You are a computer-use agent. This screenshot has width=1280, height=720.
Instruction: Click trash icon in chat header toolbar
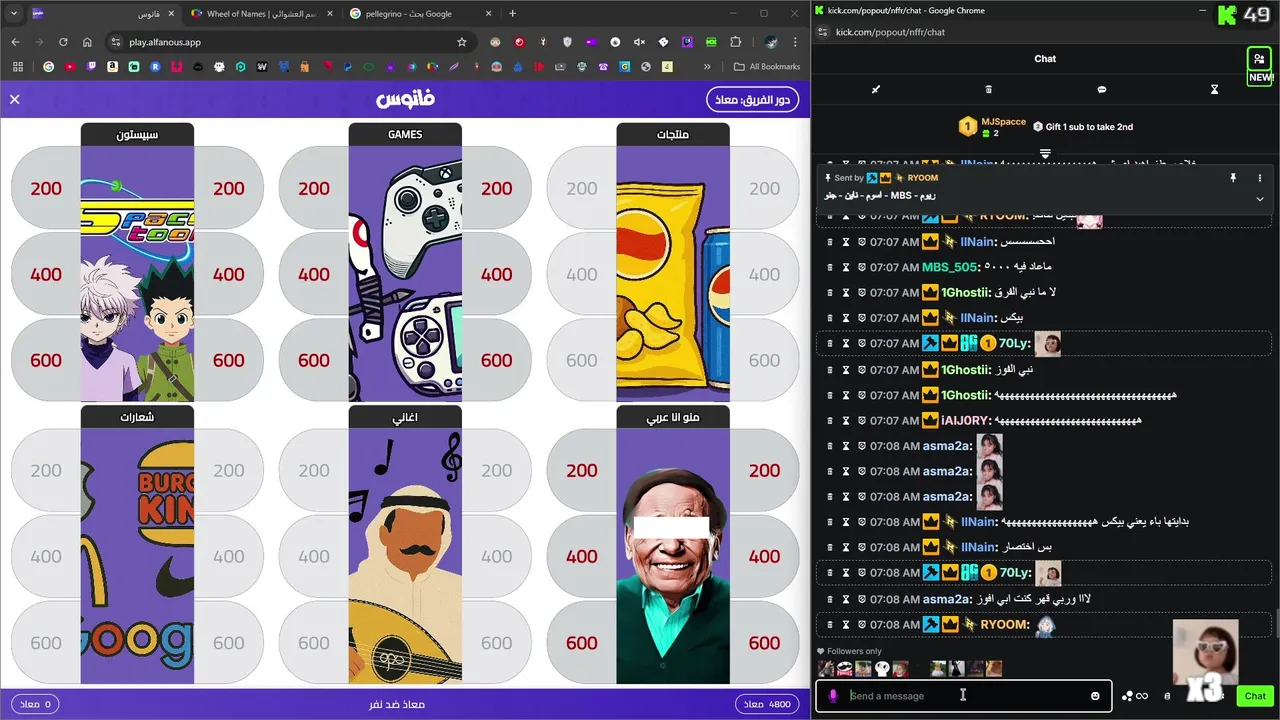(989, 89)
